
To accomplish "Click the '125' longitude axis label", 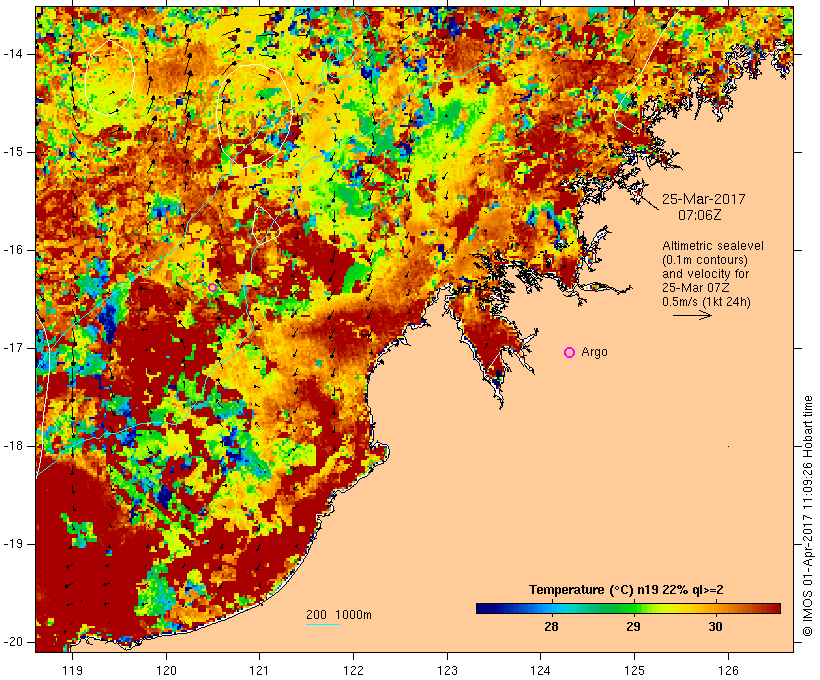I will [635, 670].
